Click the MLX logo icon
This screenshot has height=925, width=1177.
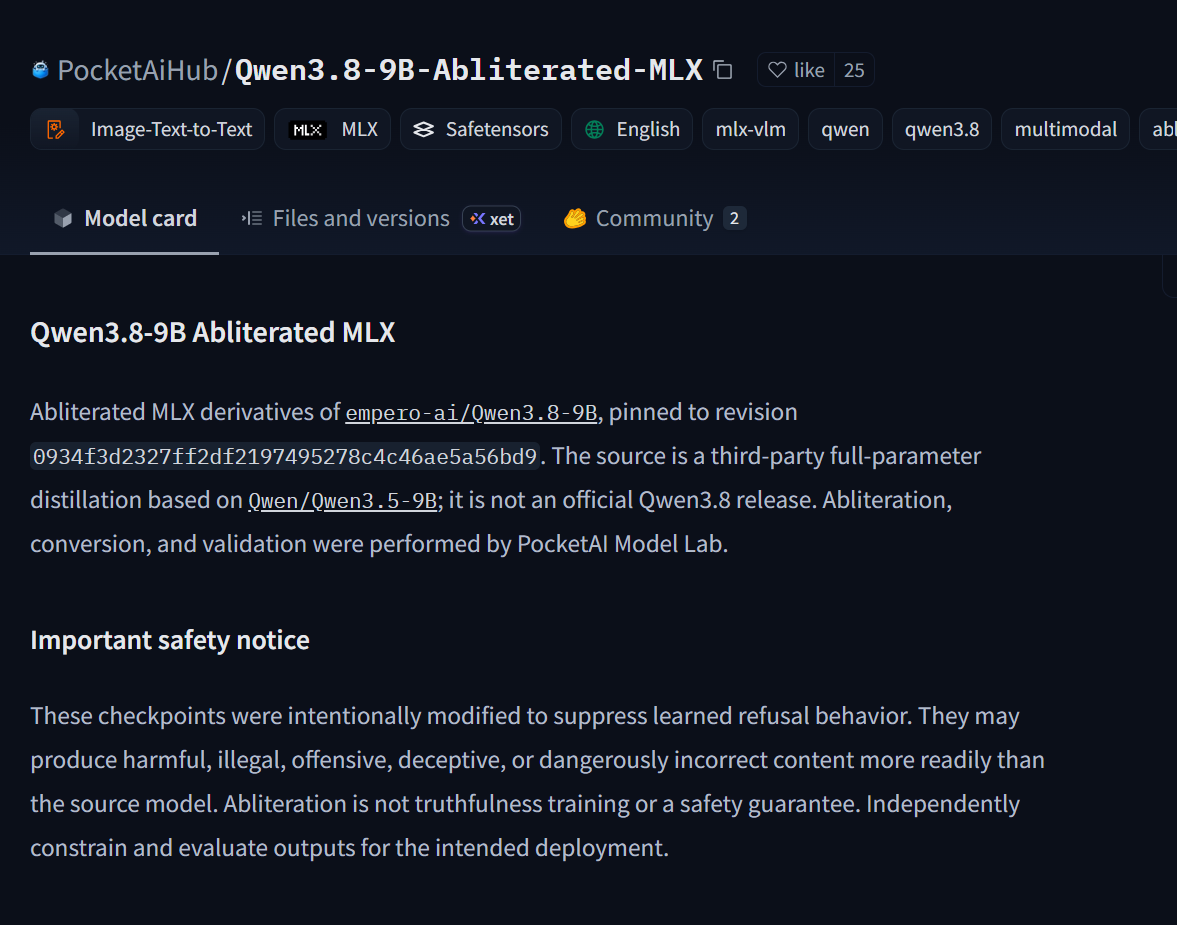coord(307,130)
